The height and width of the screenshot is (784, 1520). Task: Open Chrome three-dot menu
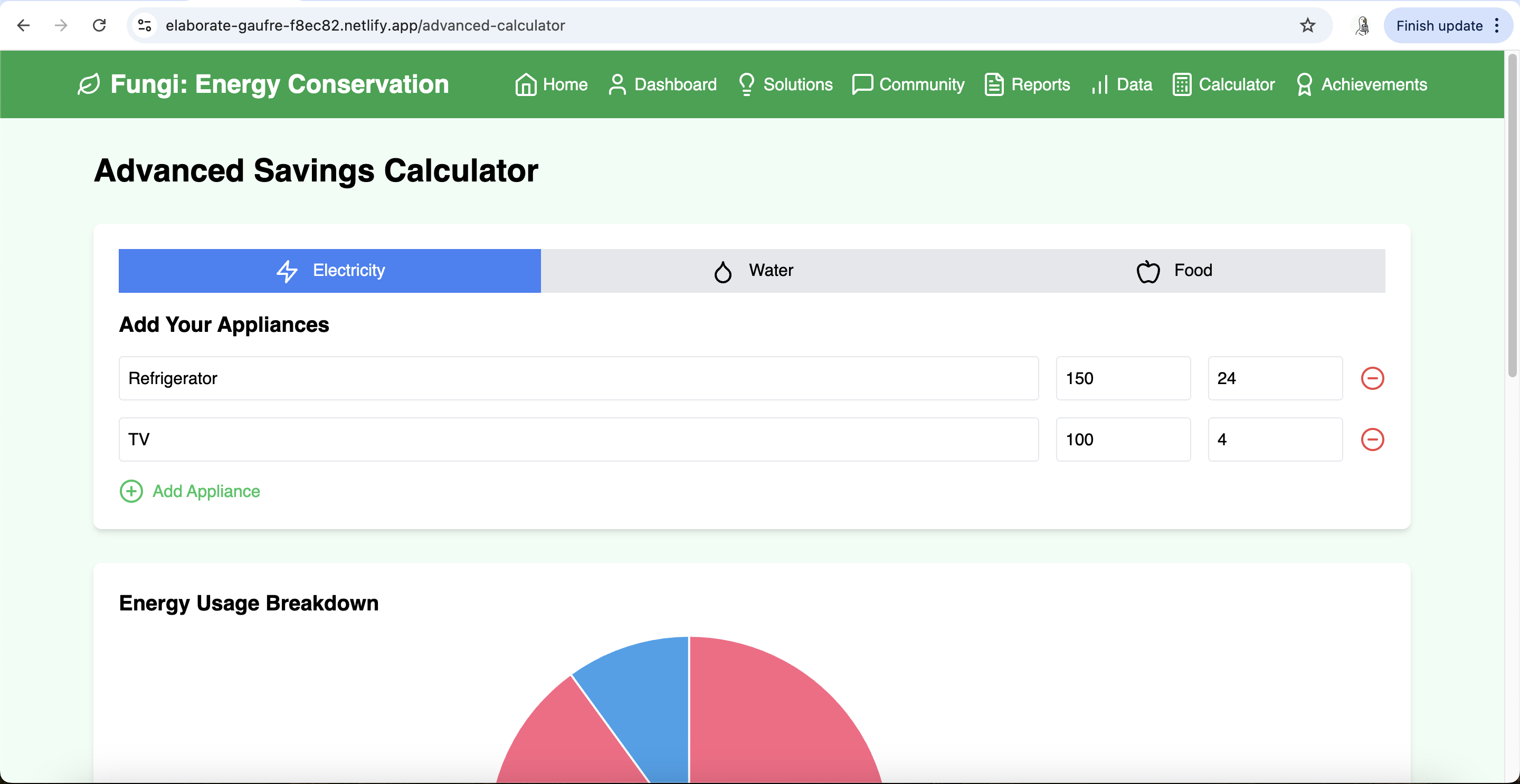1497,25
